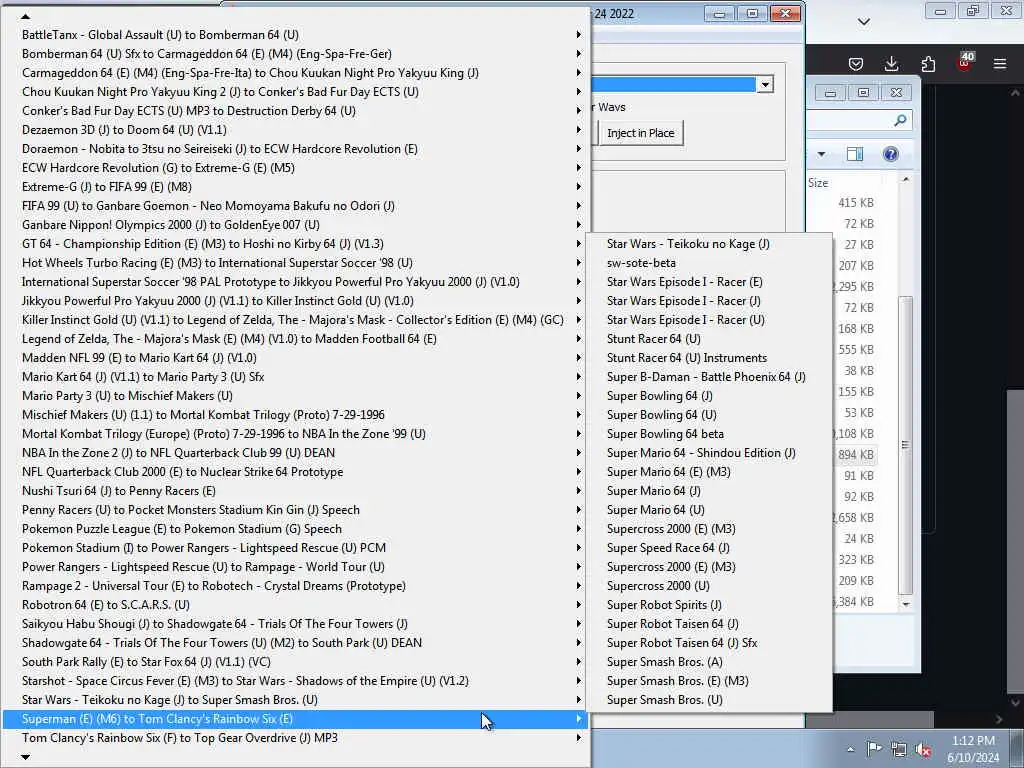The image size is (1024, 768).
Task: Open Firefox Pocket save icon
Action: pyautogui.click(x=856, y=63)
